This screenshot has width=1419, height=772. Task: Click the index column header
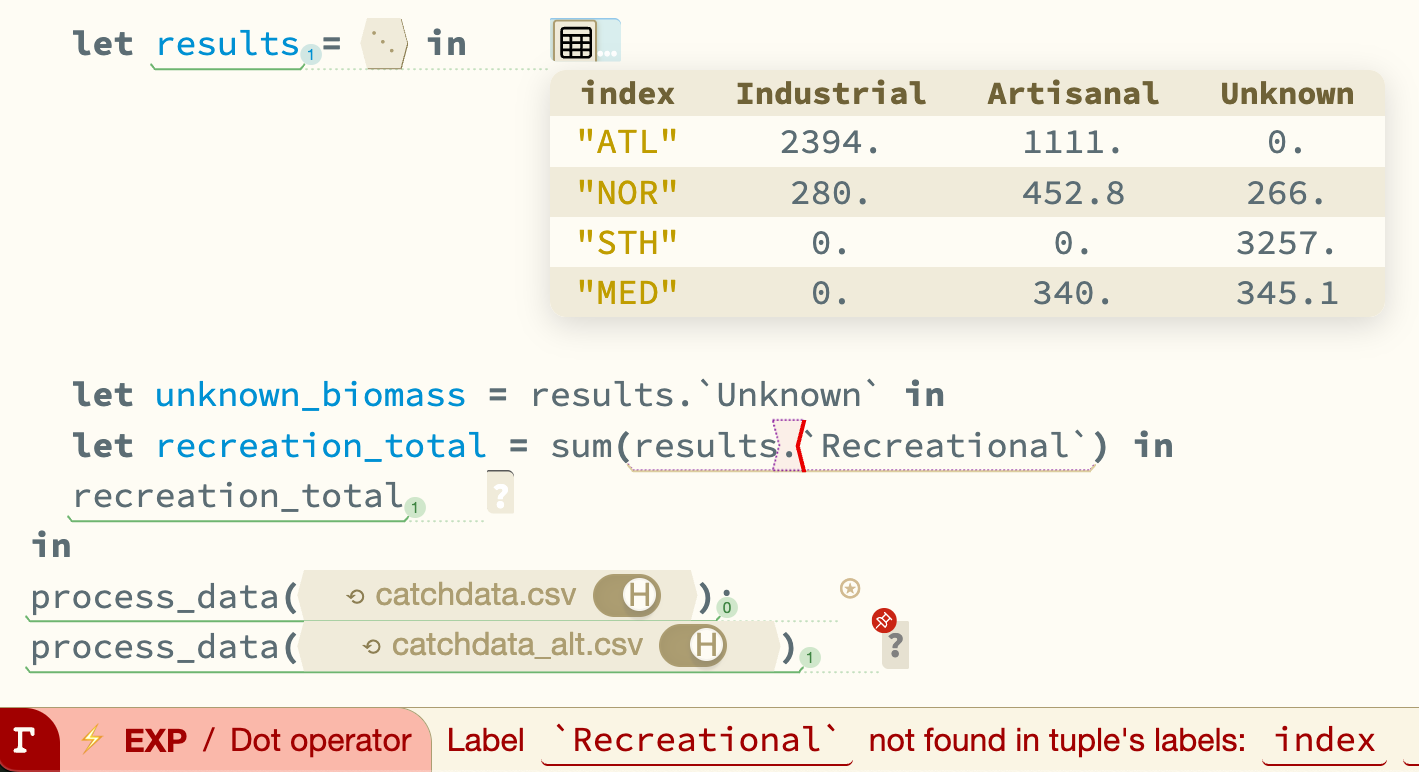click(x=628, y=94)
